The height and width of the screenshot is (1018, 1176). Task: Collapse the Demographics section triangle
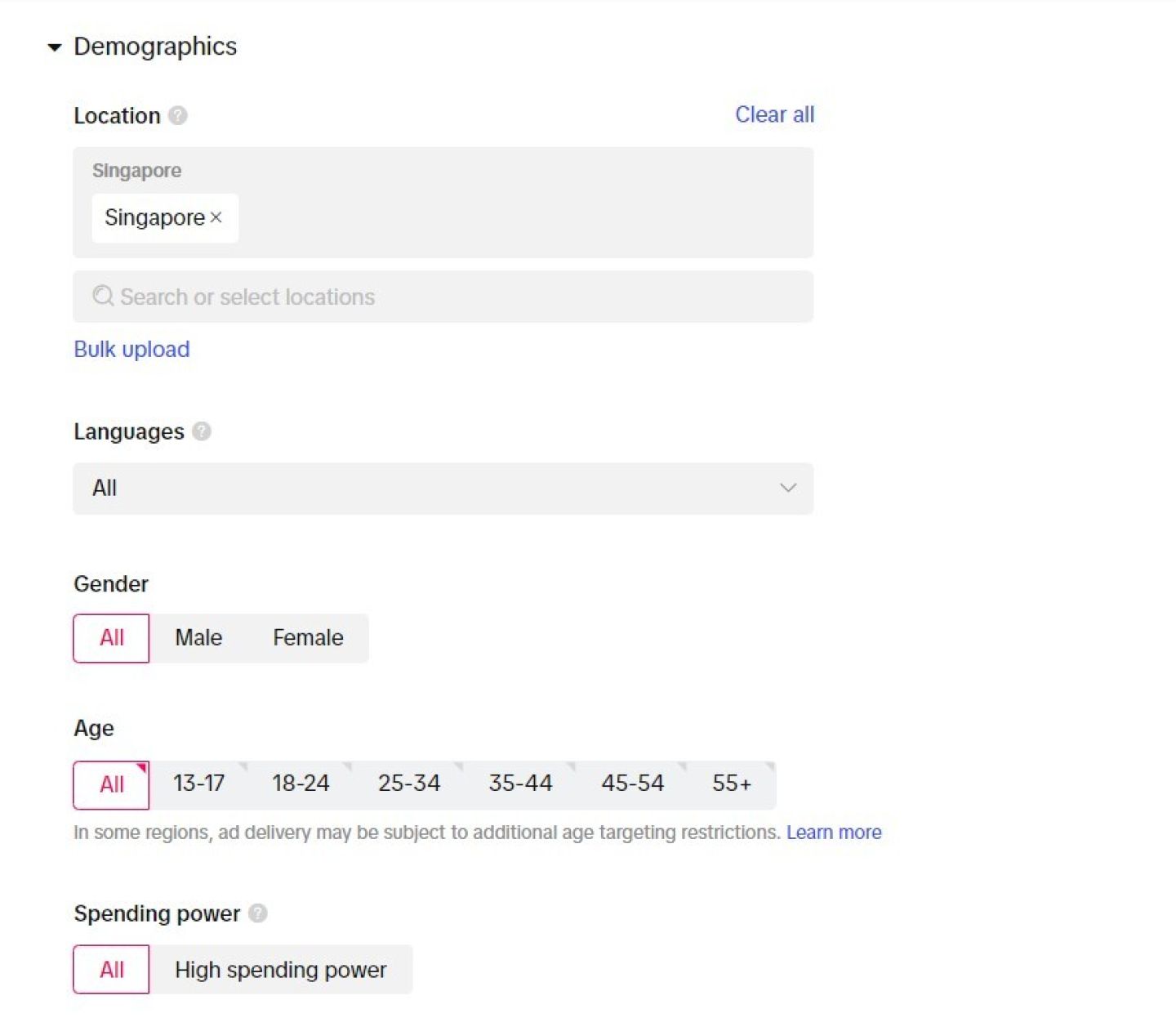(55, 47)
